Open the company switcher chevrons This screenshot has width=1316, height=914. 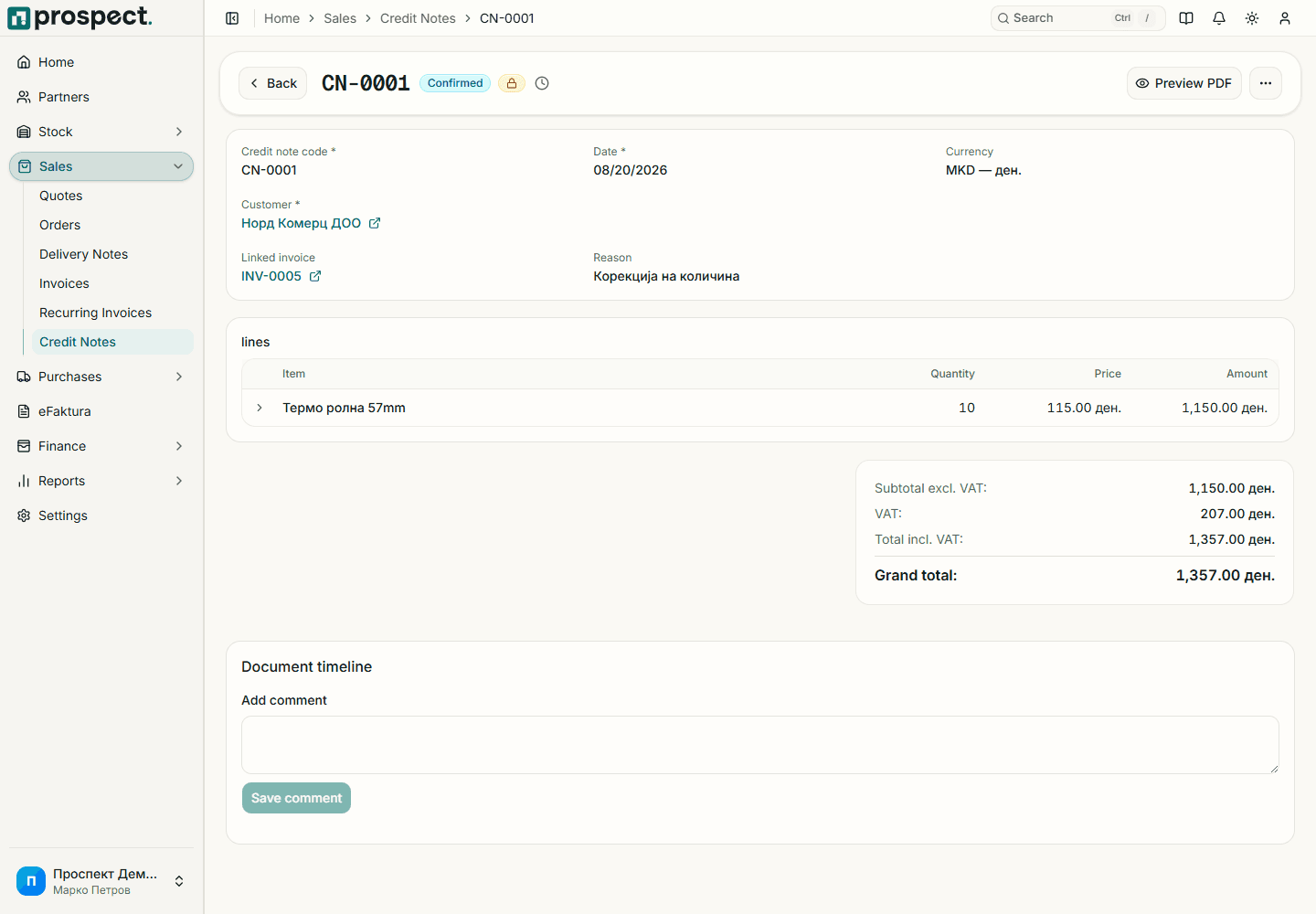pyautogui.click(x=179, y=881)
